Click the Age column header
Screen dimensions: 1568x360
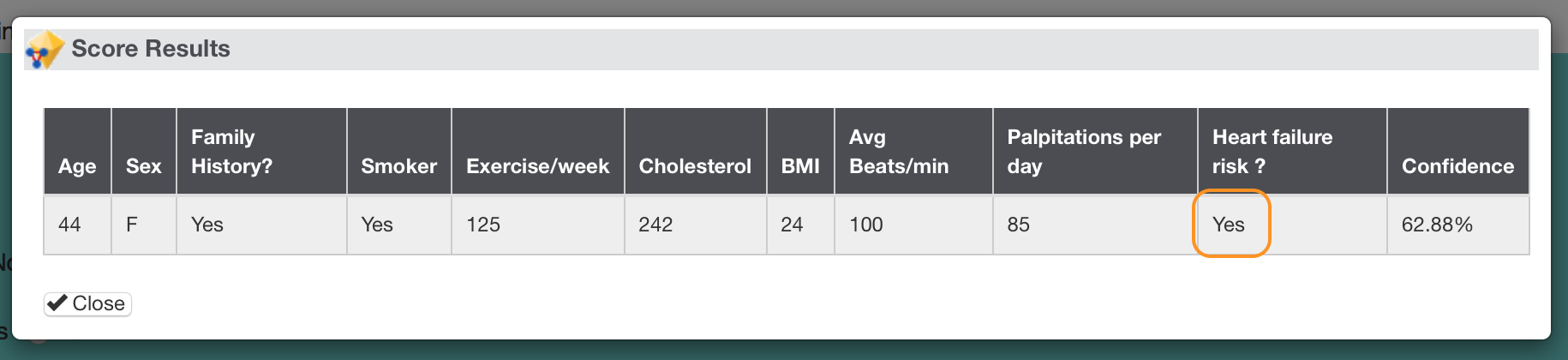coord(77,151)
